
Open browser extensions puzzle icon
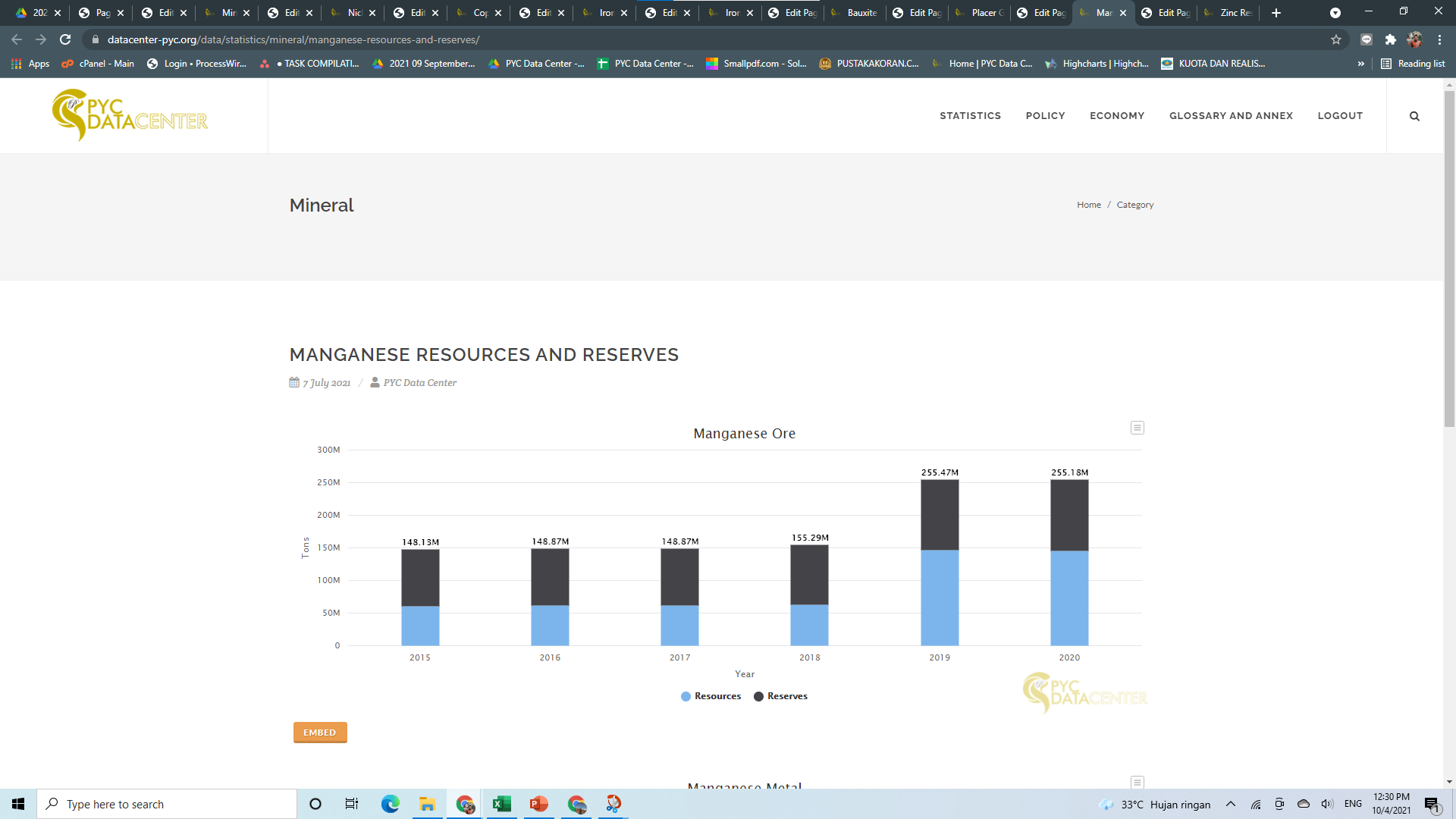tap(1390, 39)
